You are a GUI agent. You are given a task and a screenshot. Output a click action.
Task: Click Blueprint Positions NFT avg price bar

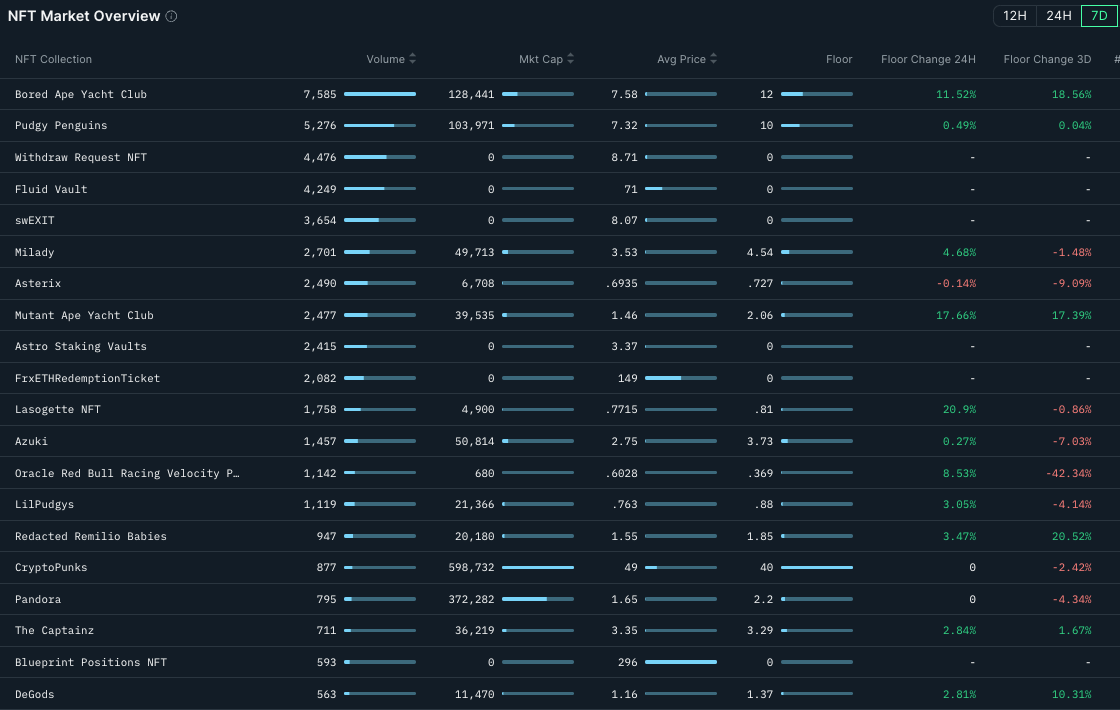point(681,663)
